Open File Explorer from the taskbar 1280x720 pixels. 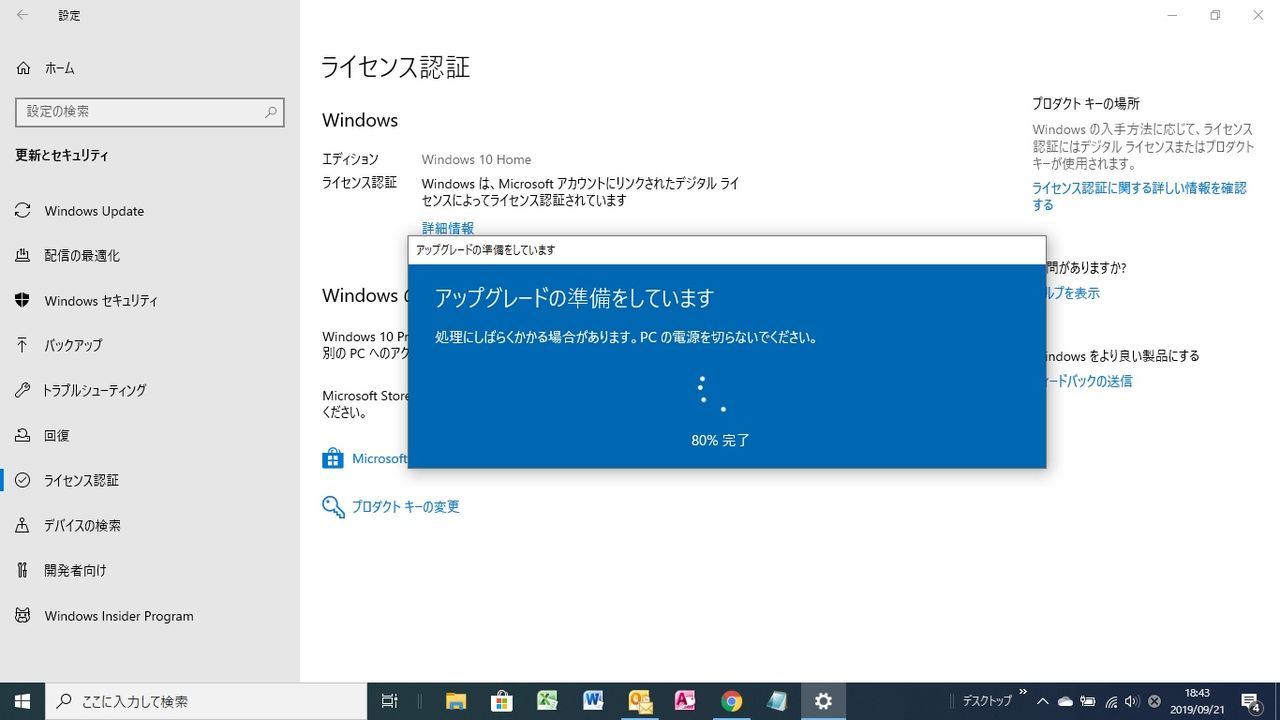456,701
